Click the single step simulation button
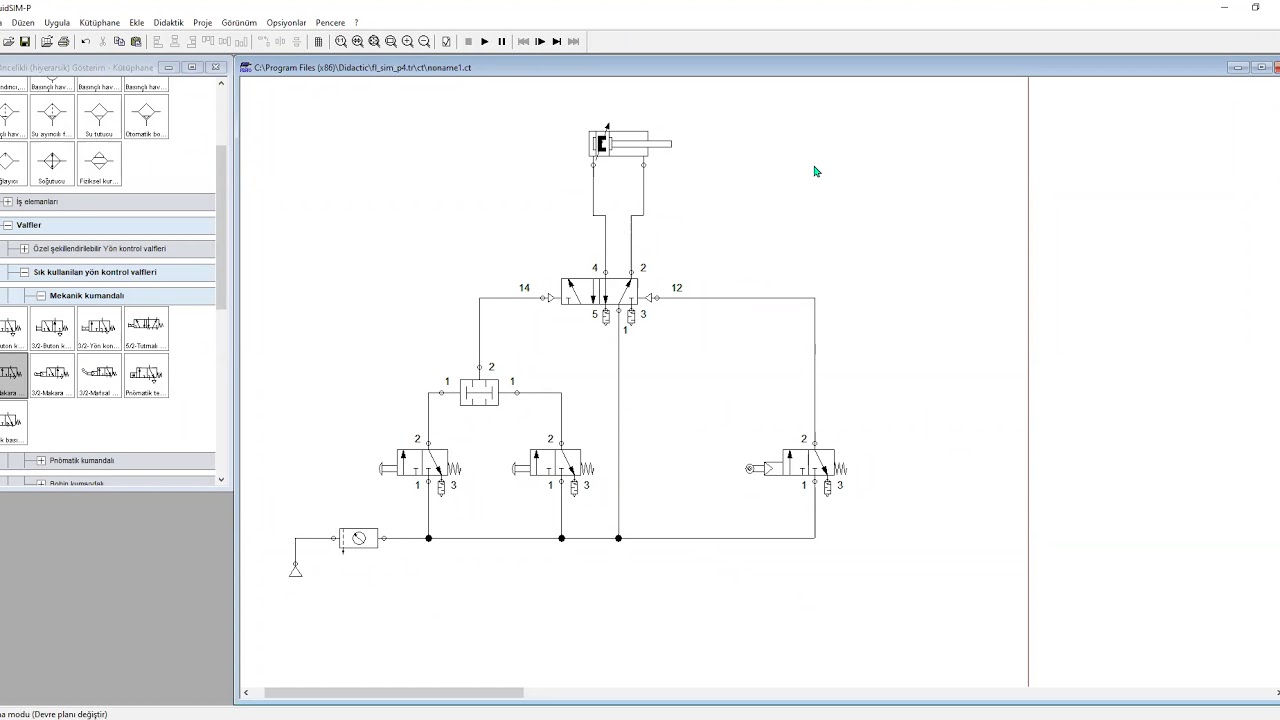Screen dimensions: 1280x720 [540, 42]
